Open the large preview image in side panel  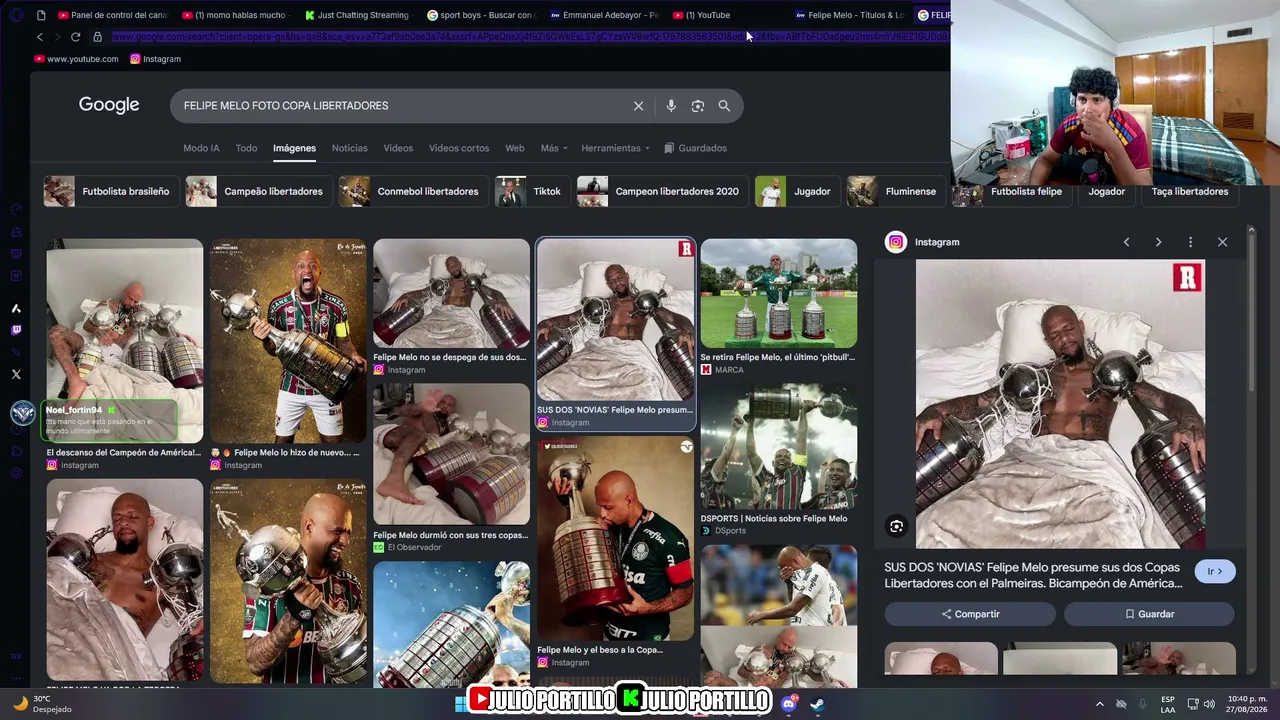coord(1059,404)
